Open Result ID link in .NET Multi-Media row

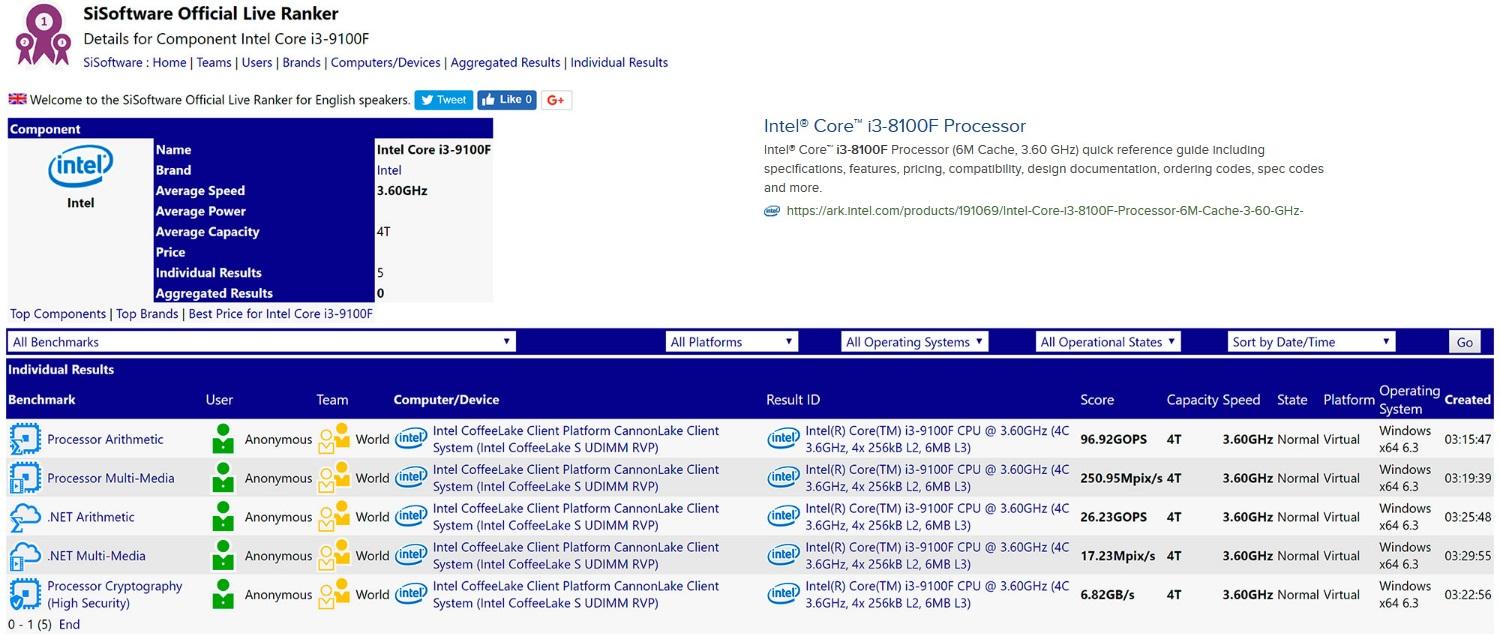[x=937, y=556]
